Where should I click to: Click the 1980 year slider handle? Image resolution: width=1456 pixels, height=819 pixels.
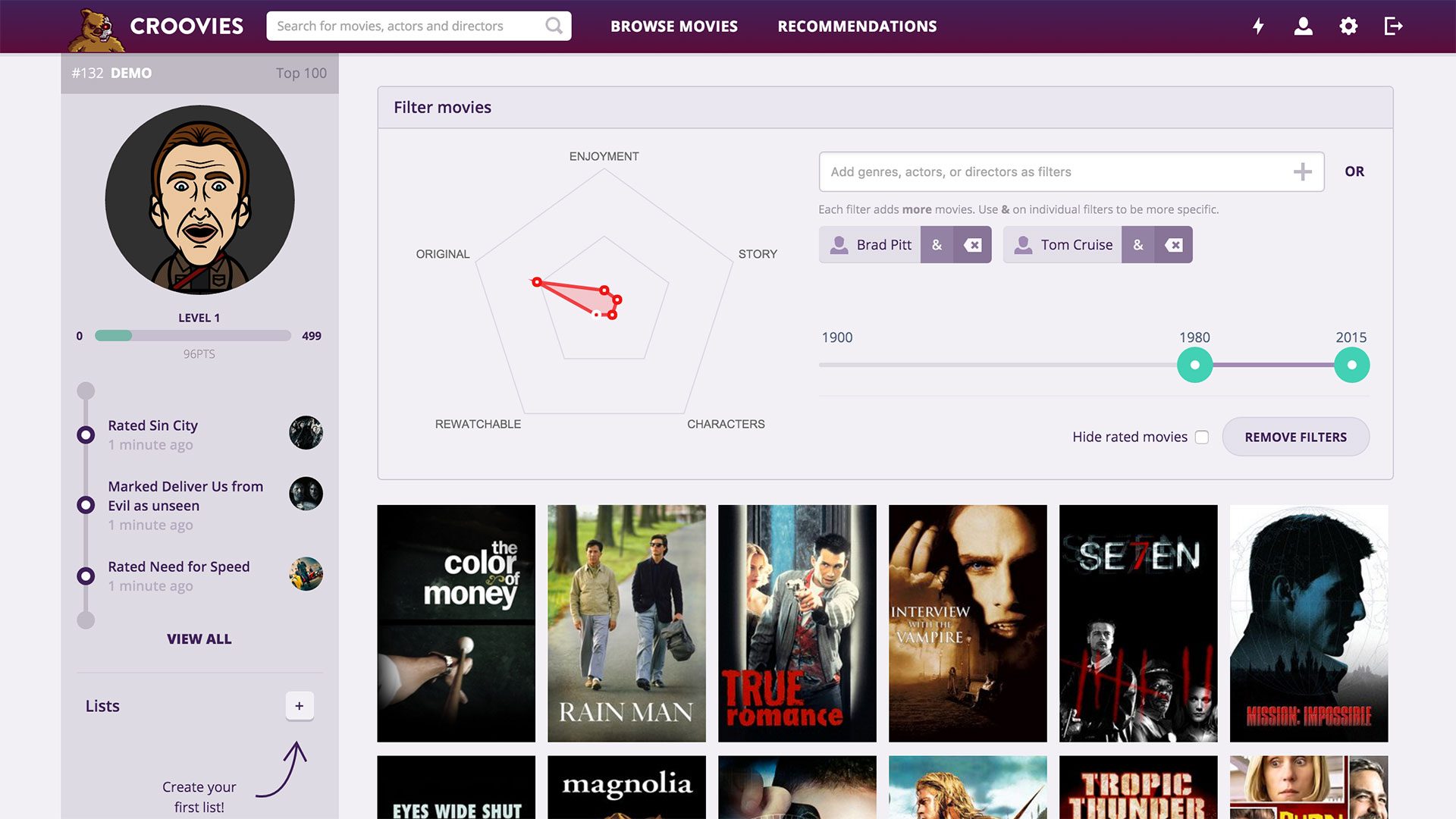1195,366
